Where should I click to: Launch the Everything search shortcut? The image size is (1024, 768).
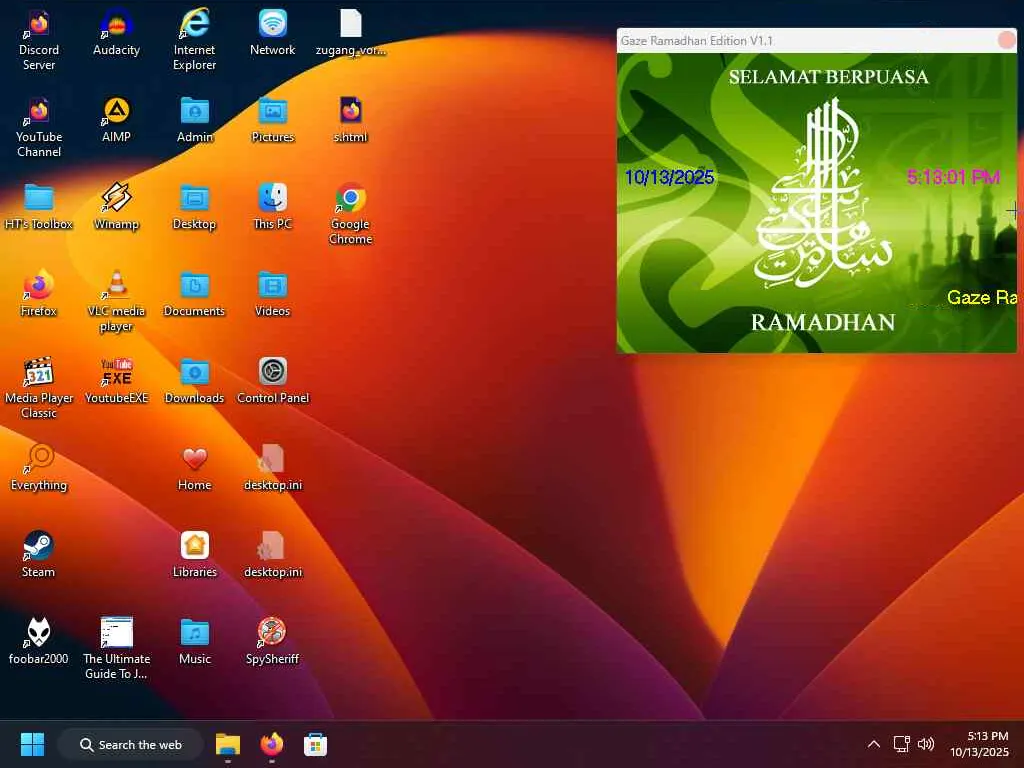click(39, 468)
